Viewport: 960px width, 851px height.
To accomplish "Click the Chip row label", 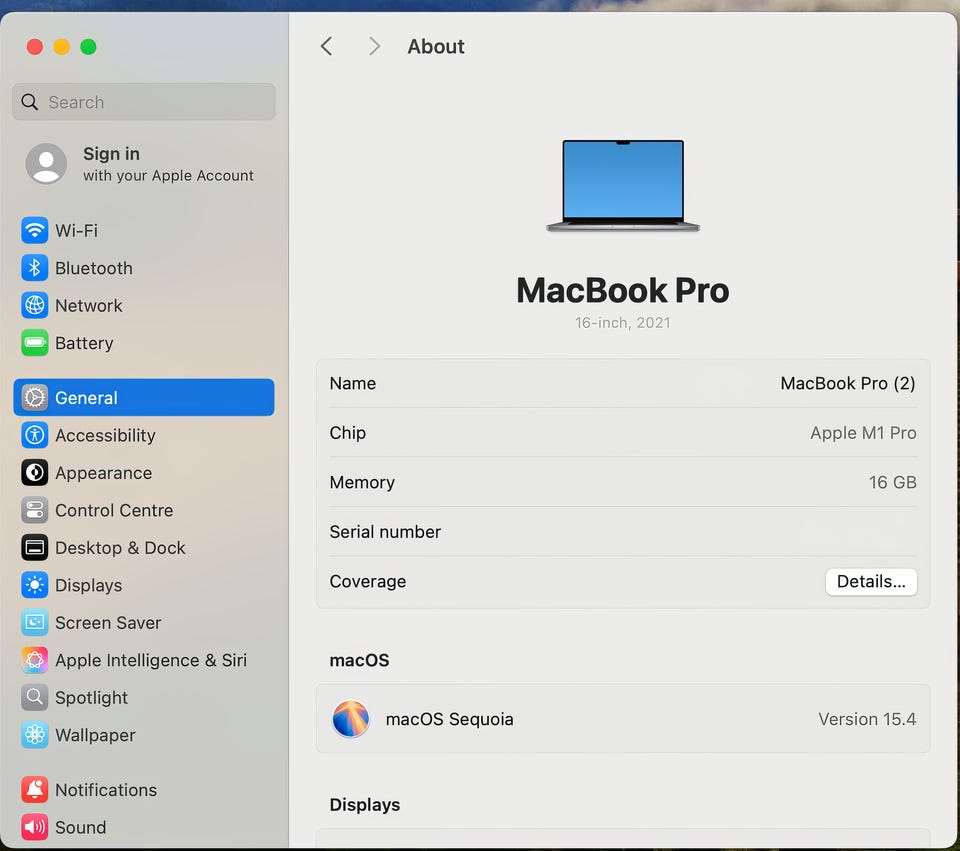I will [348, 433].
